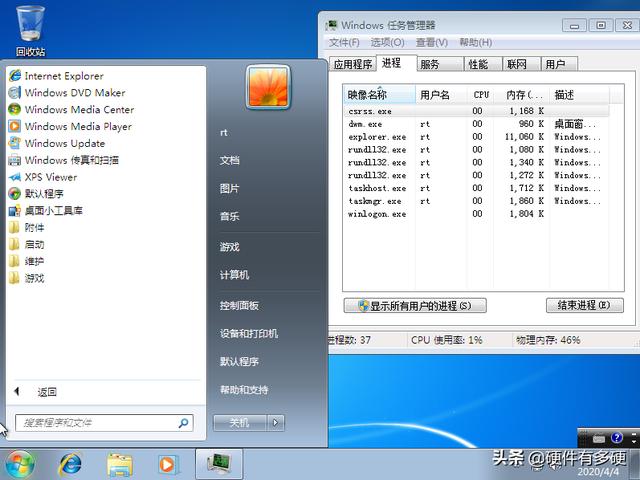This screenshot has height=480, width=640.
Task: Open the rt user folder link
Action: [x=224, y=133]
